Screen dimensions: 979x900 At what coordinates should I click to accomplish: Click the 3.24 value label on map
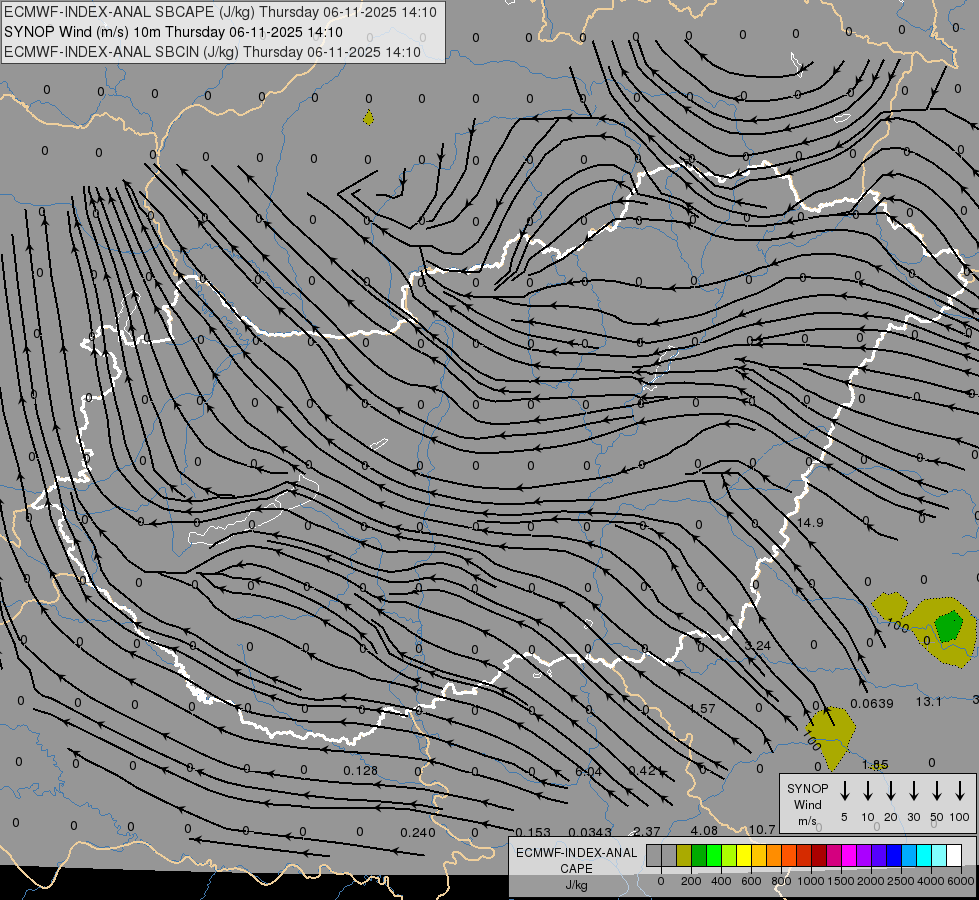(x=758, y=646)
